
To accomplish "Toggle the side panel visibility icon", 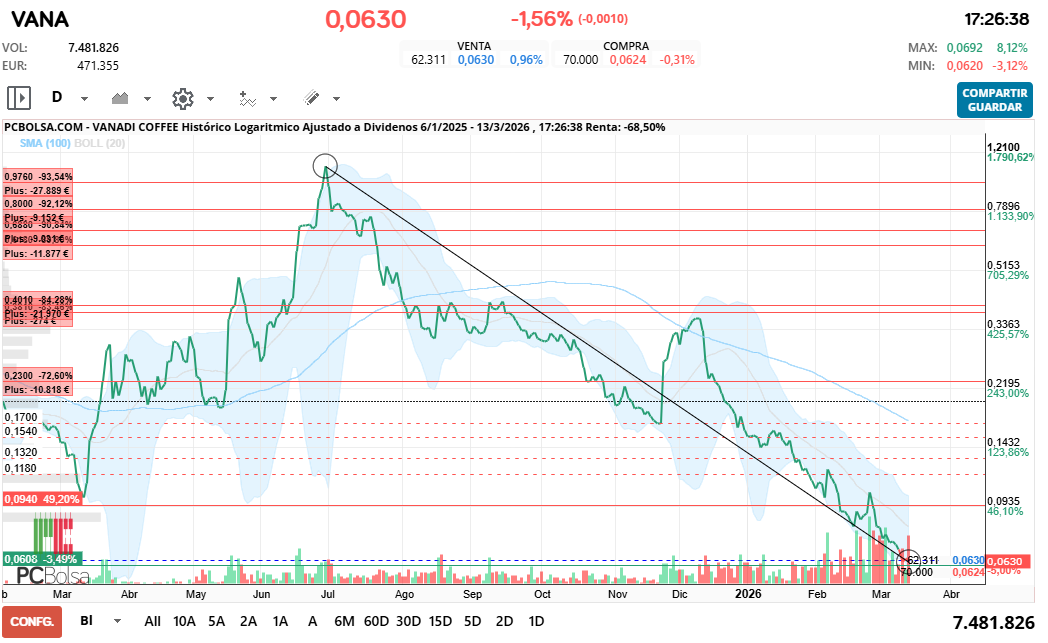I will point(19,98).
